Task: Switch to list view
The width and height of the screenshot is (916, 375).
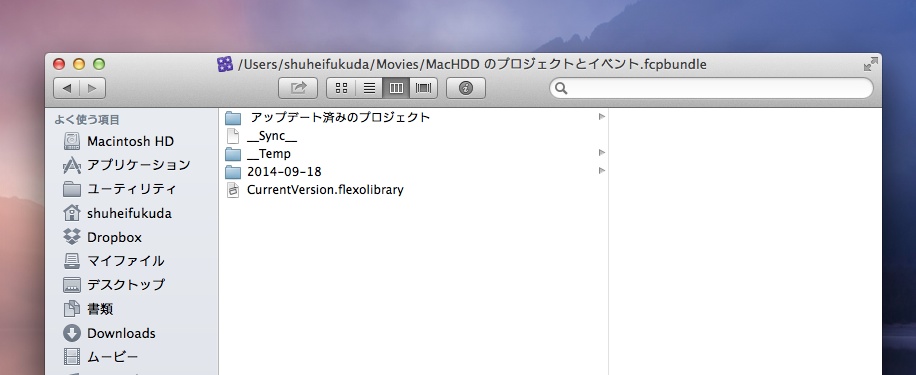Action: click(x=369, y=88)
